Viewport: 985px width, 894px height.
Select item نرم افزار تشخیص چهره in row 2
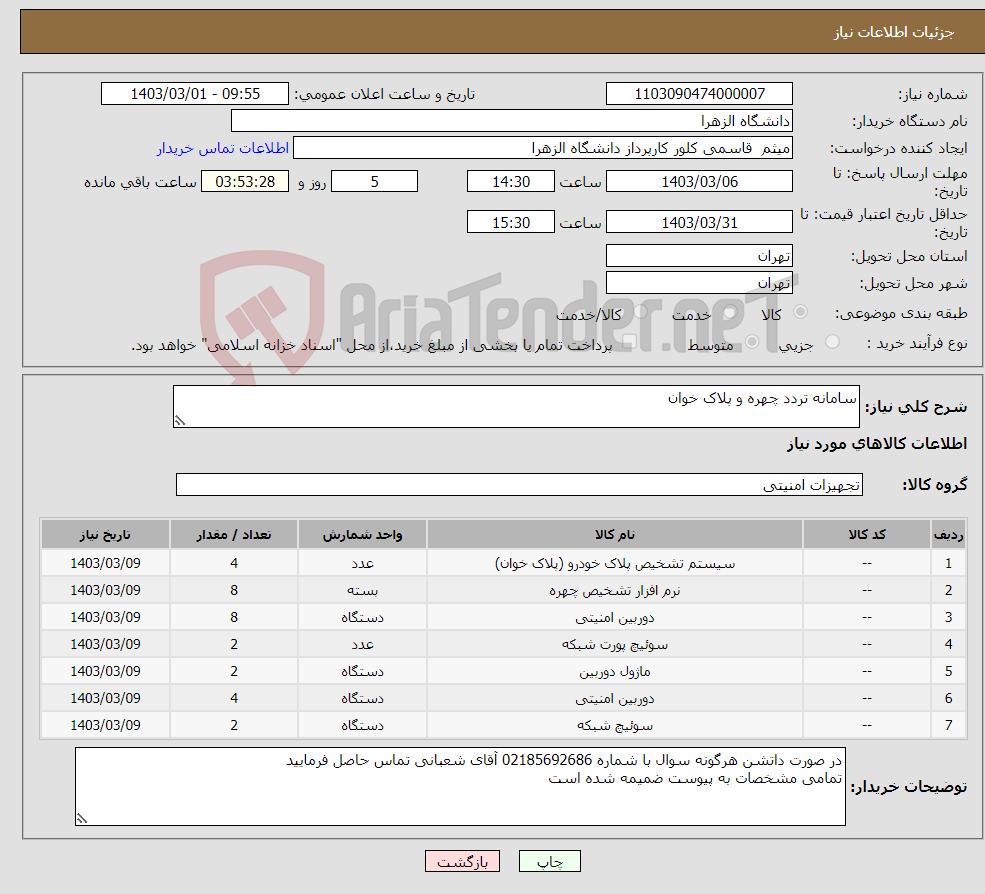point(615,591)
